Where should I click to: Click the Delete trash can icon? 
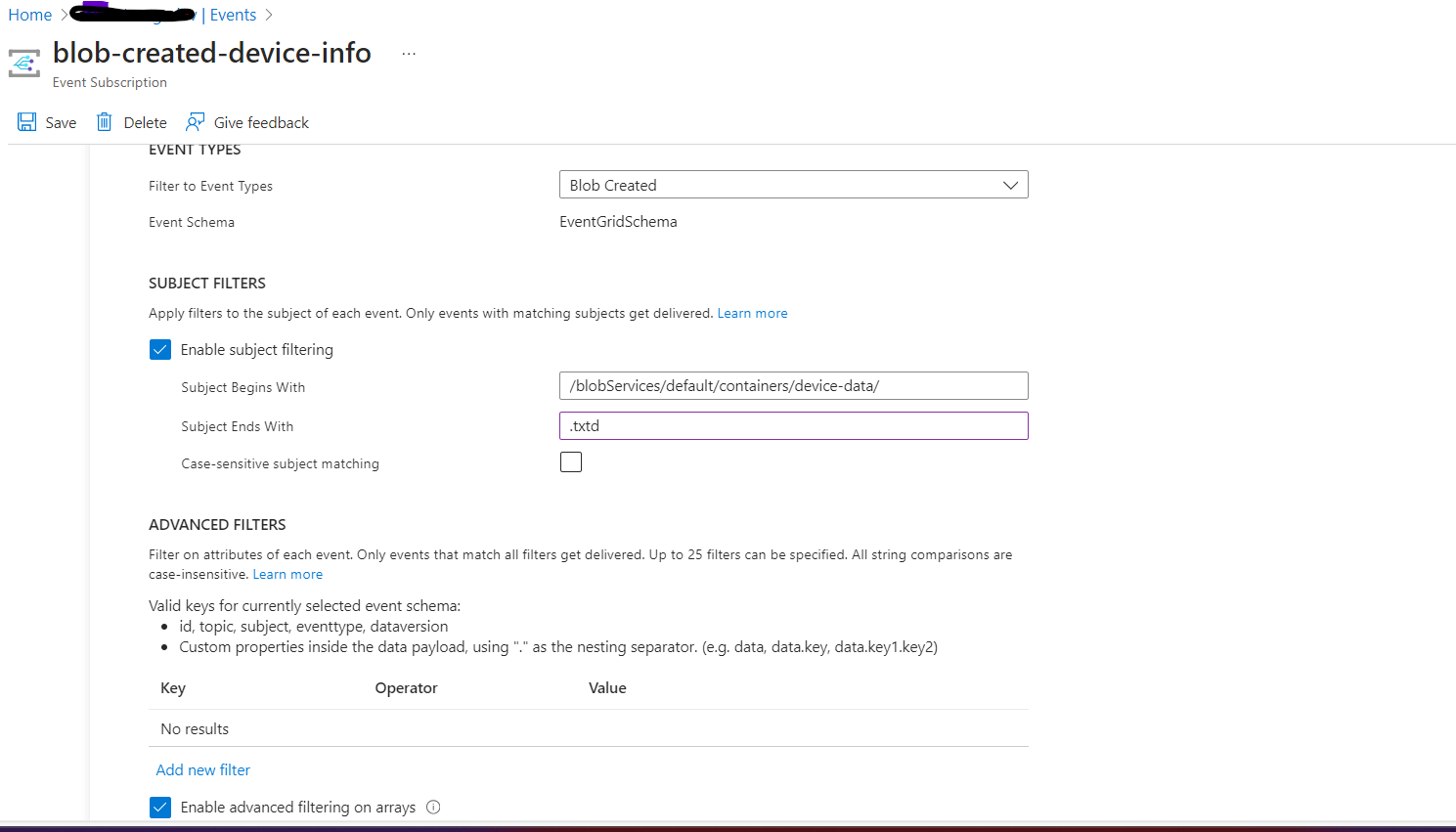[x=104, y=122]
